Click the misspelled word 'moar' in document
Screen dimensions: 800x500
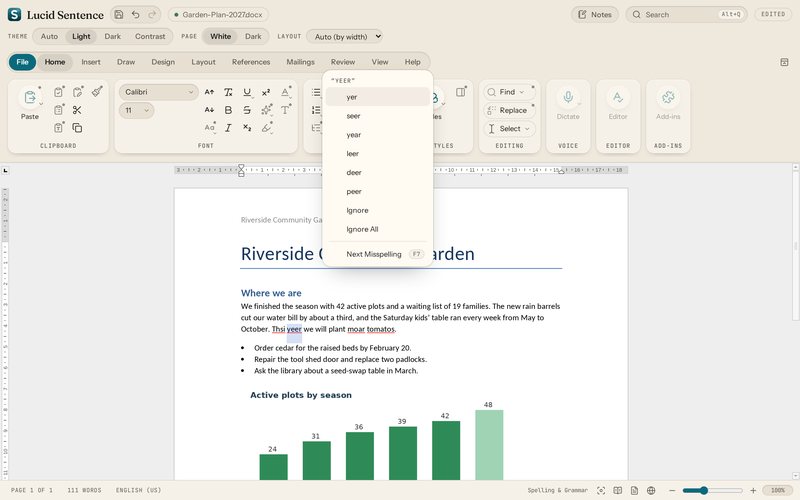pyautogui.click(x=356, y=329)
